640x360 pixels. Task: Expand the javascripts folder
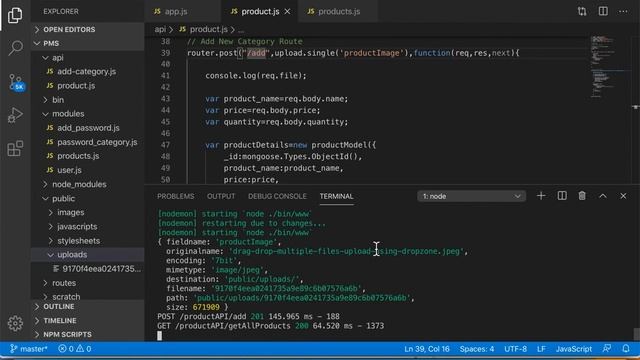[x=87, y=227]
